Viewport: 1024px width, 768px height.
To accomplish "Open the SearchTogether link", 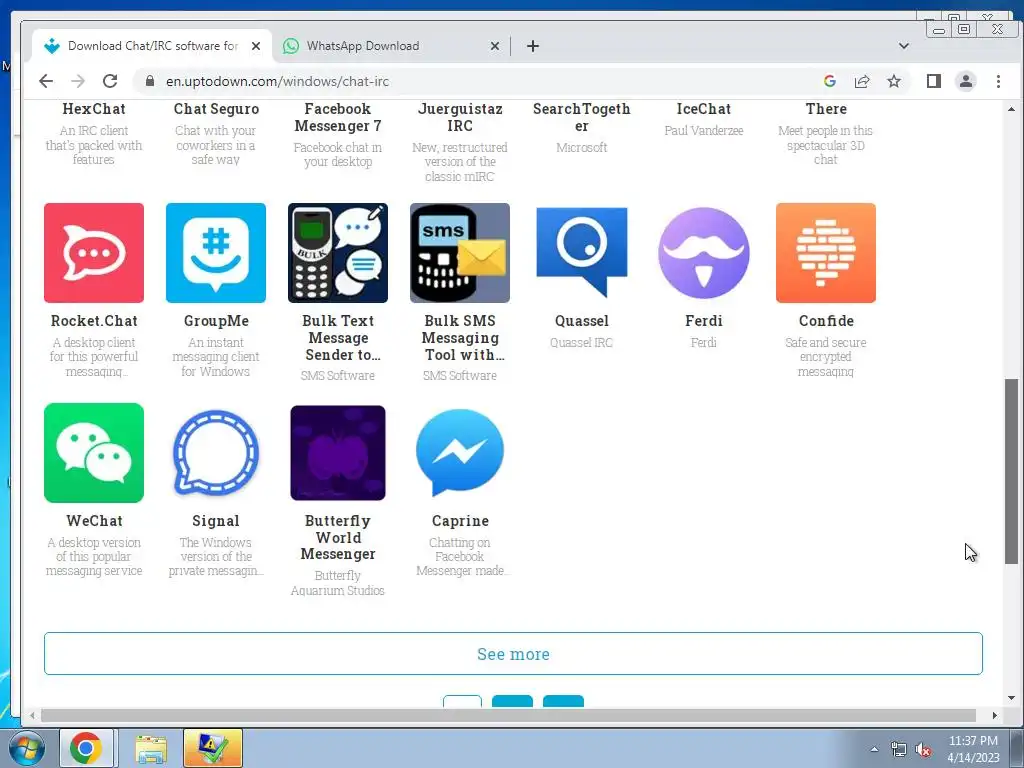I will (582, 118).
